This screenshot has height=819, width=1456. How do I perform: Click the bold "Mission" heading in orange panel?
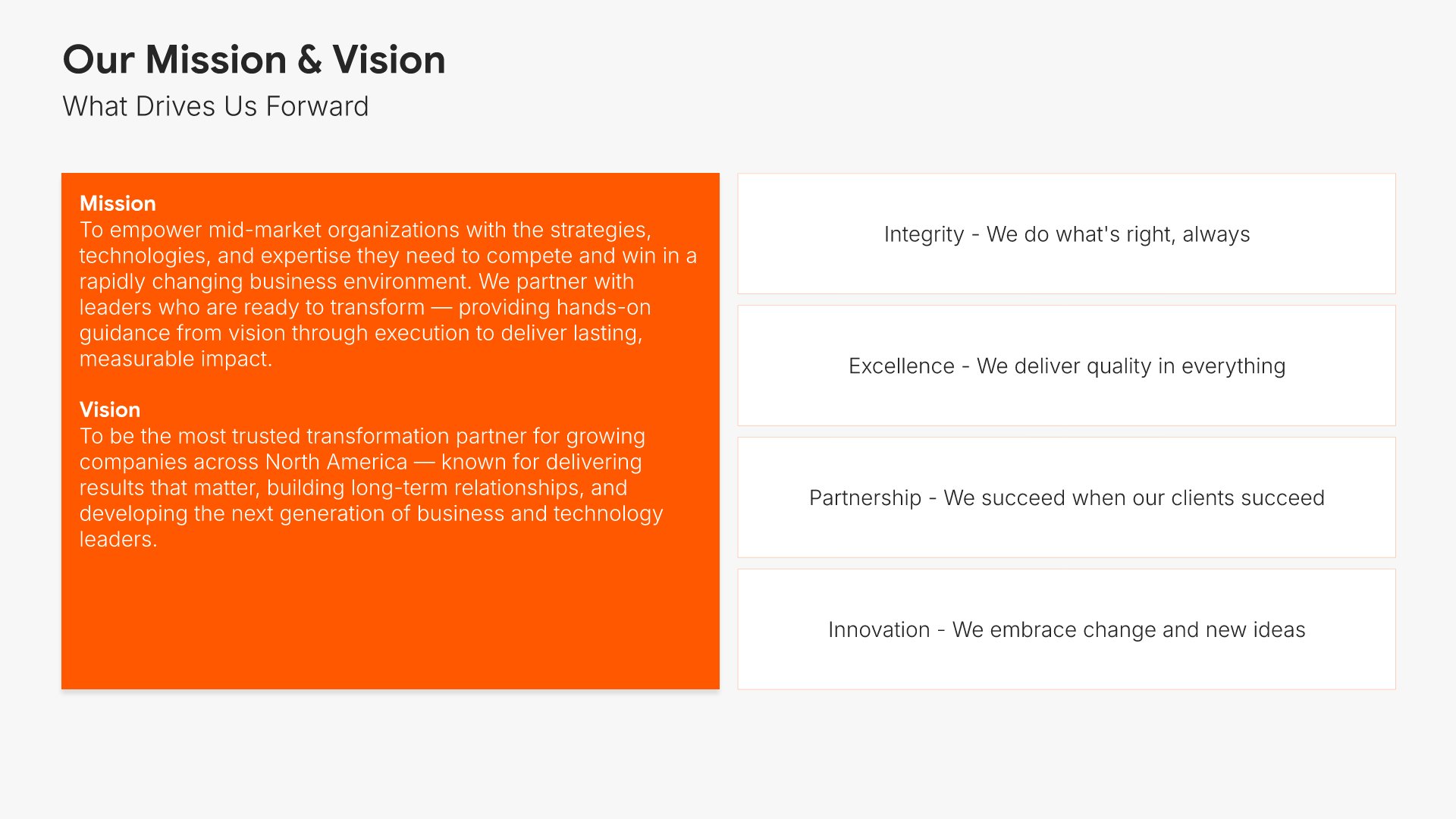pos(118,203)
